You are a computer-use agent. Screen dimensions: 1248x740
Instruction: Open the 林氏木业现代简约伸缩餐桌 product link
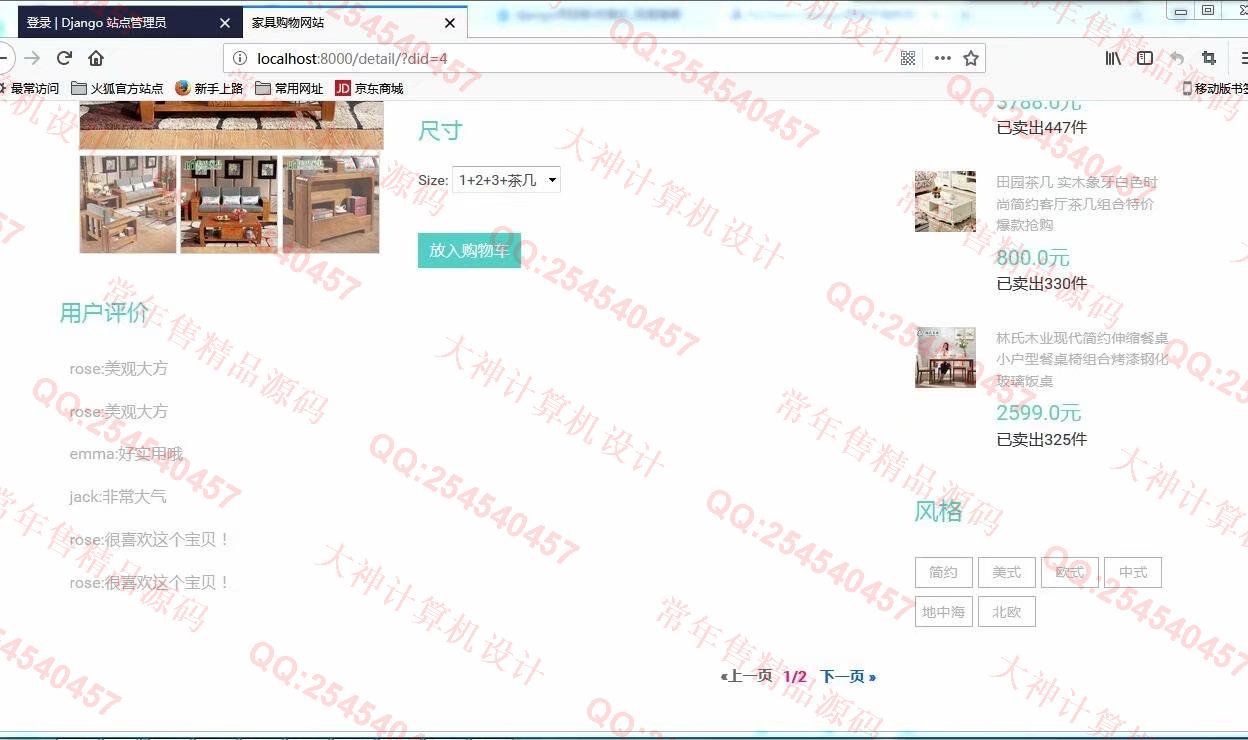pos(1082,359)
